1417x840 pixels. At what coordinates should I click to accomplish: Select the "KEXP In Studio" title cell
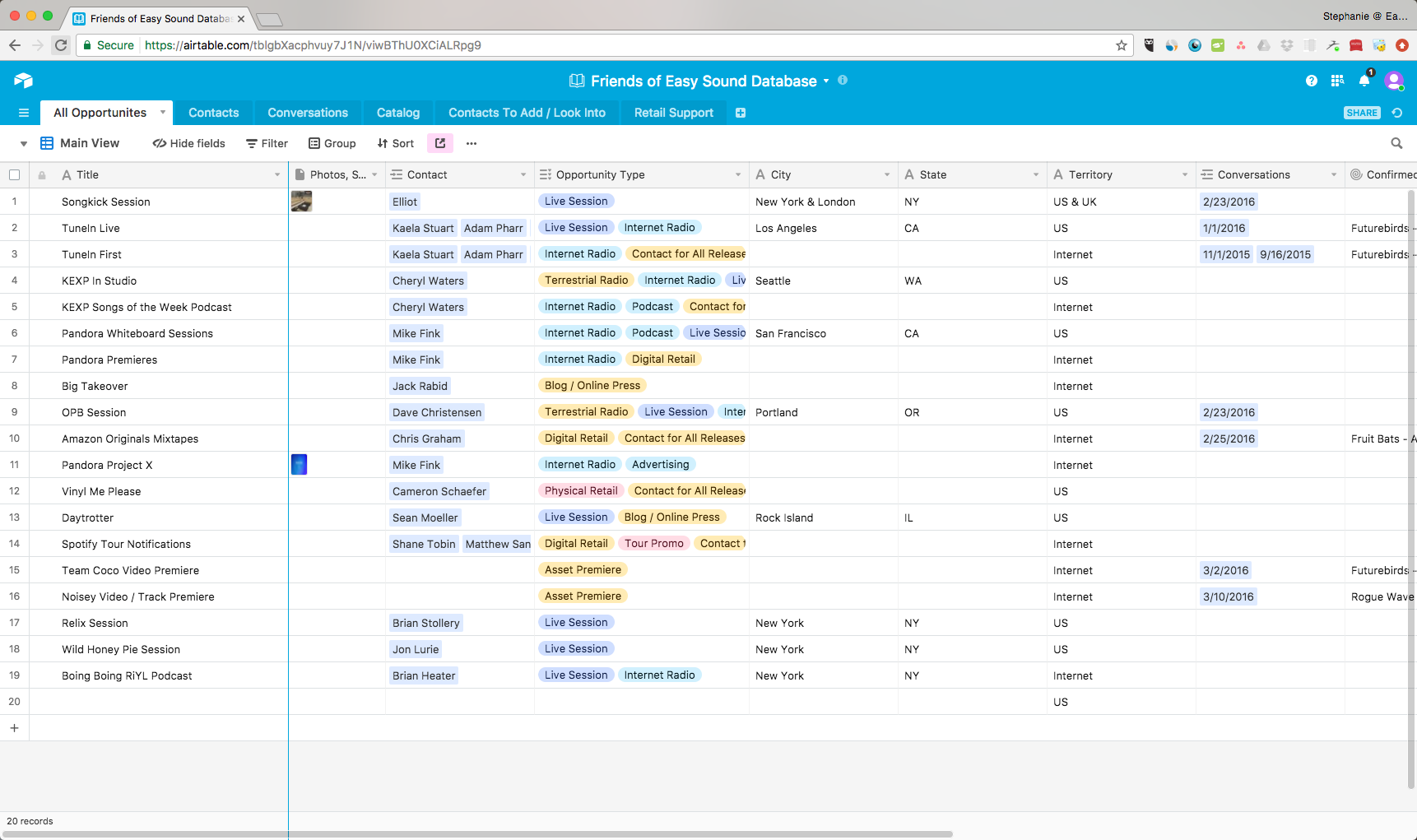pyautogui.click(x=158, y=281)
